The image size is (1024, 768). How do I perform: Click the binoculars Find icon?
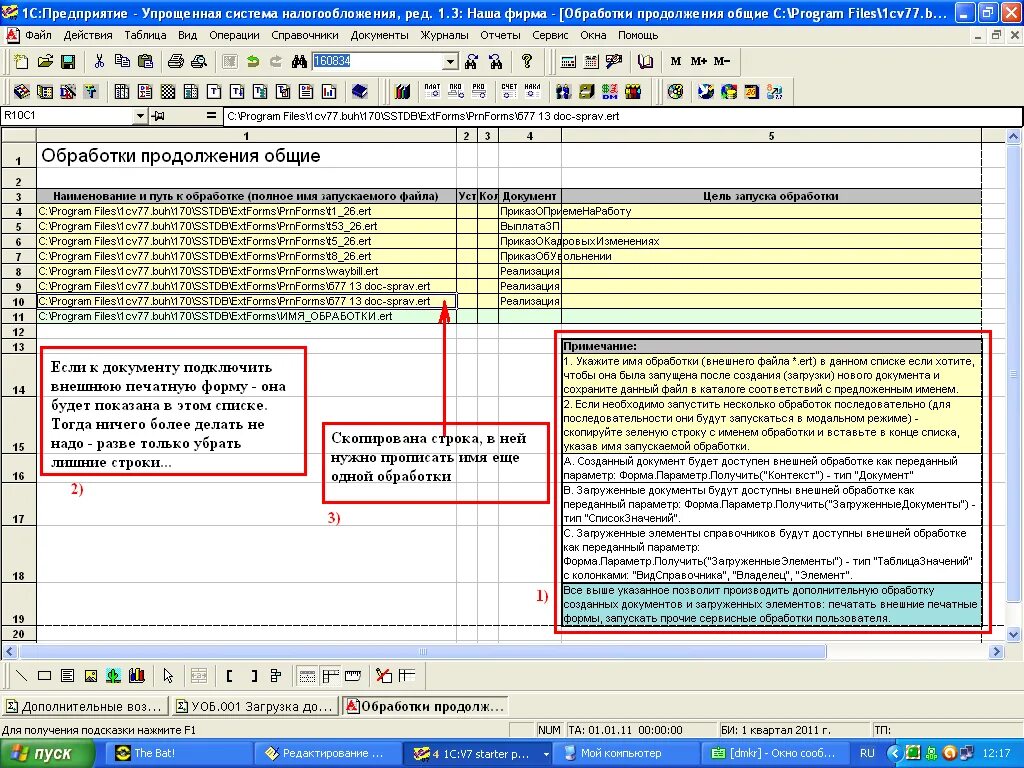coord(299,61)
